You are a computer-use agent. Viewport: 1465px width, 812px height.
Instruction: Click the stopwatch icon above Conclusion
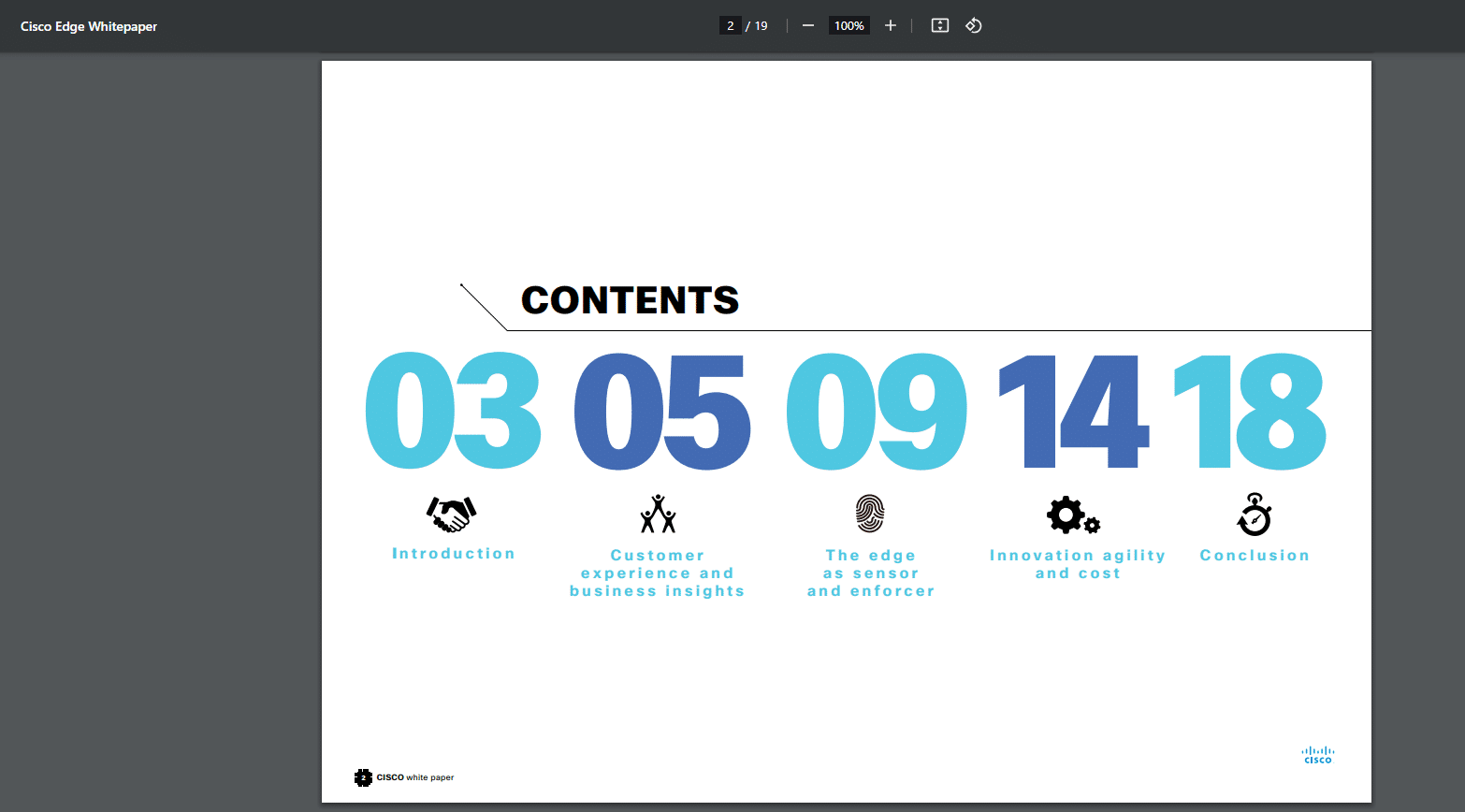click(1255, 515)
